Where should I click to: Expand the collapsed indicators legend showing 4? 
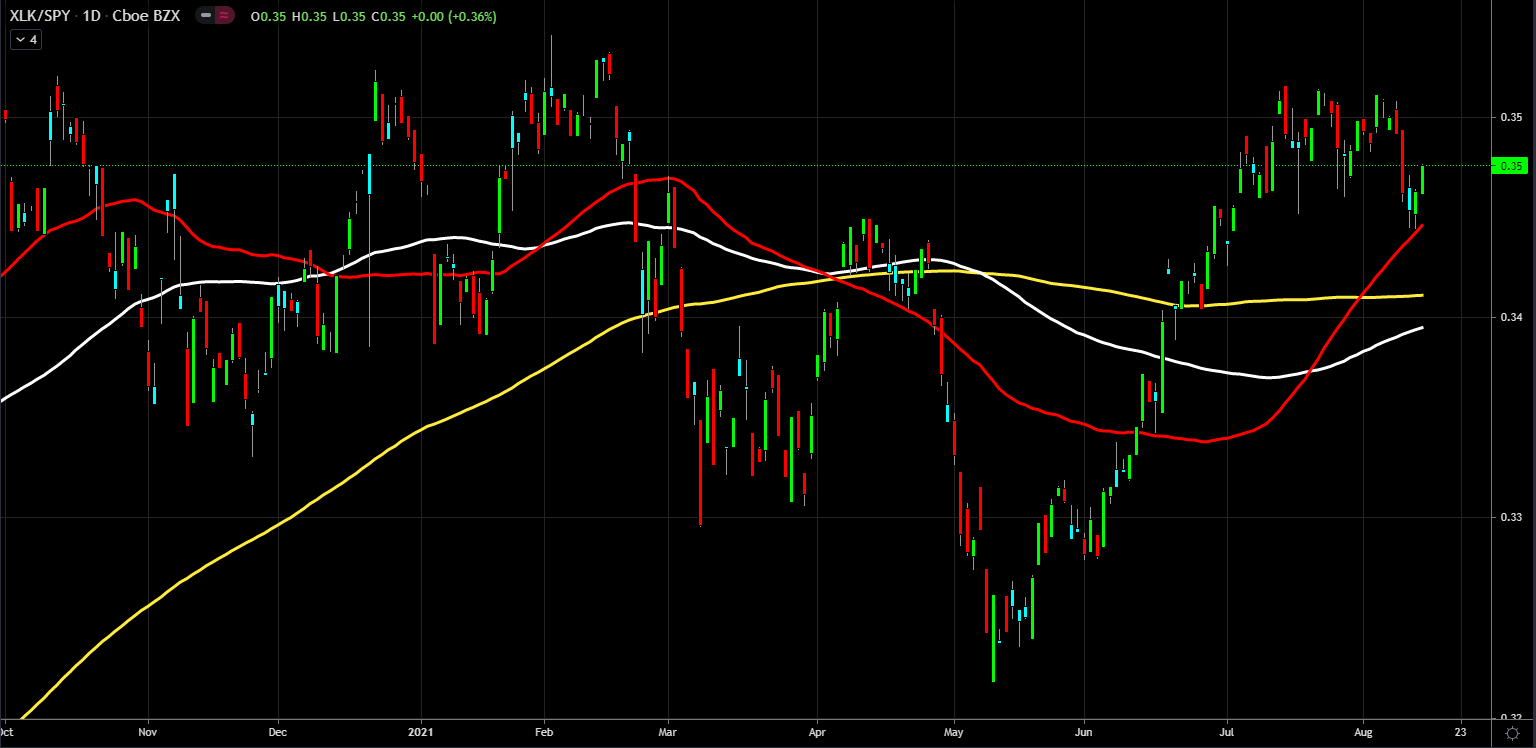pyautogui.click(x=25, y=40)
